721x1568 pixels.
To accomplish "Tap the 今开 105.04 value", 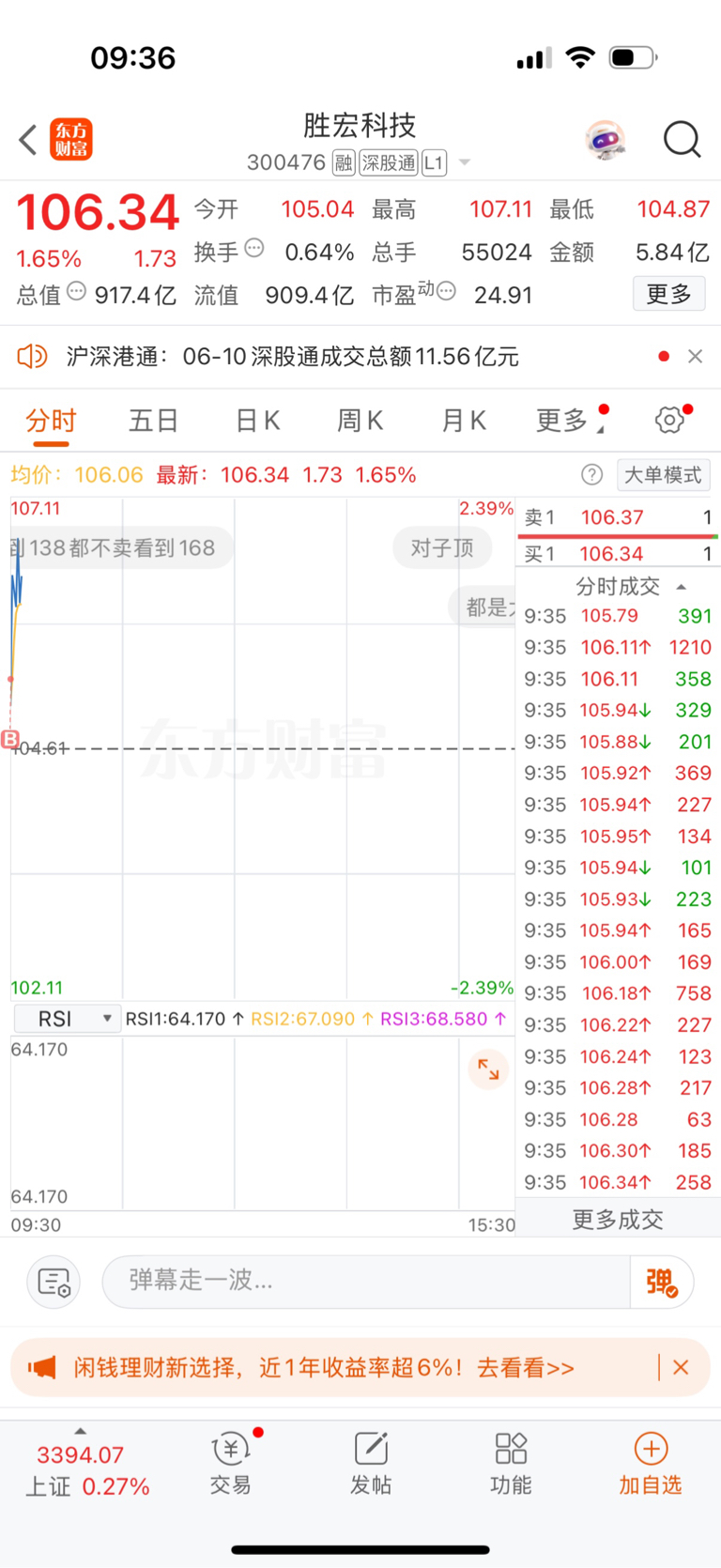I will (x=317, y=208).
